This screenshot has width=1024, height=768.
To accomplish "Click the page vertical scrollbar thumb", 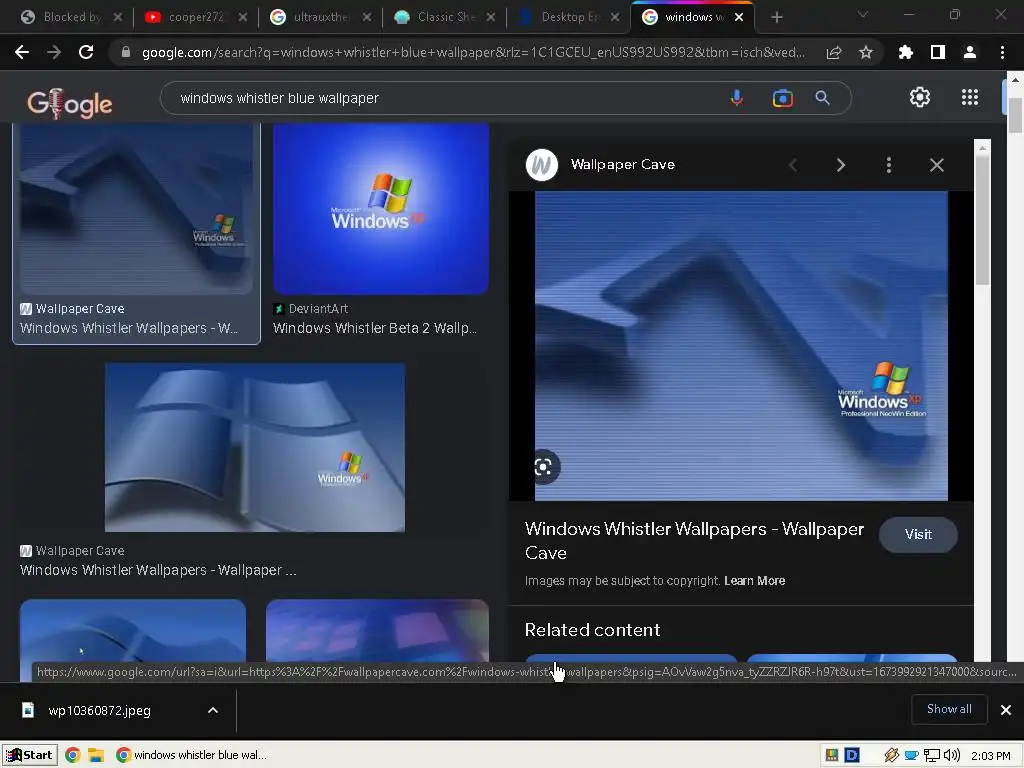I will coord(1015,115).
